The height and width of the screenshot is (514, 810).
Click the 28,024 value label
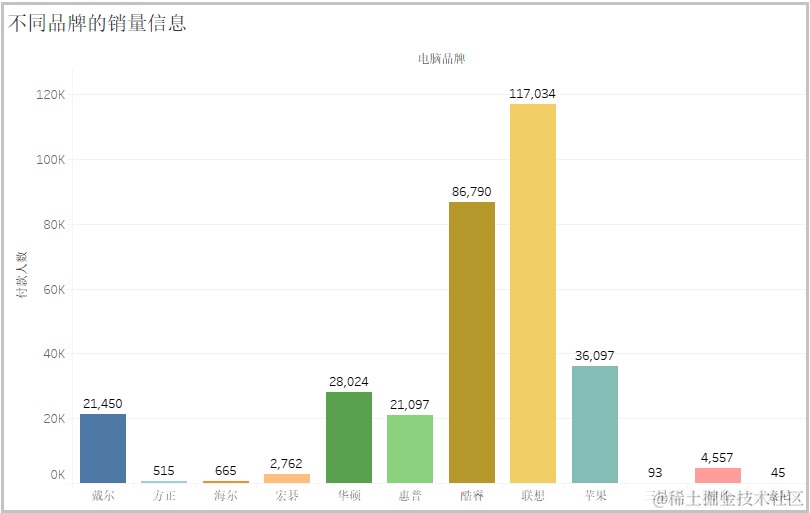349,382
